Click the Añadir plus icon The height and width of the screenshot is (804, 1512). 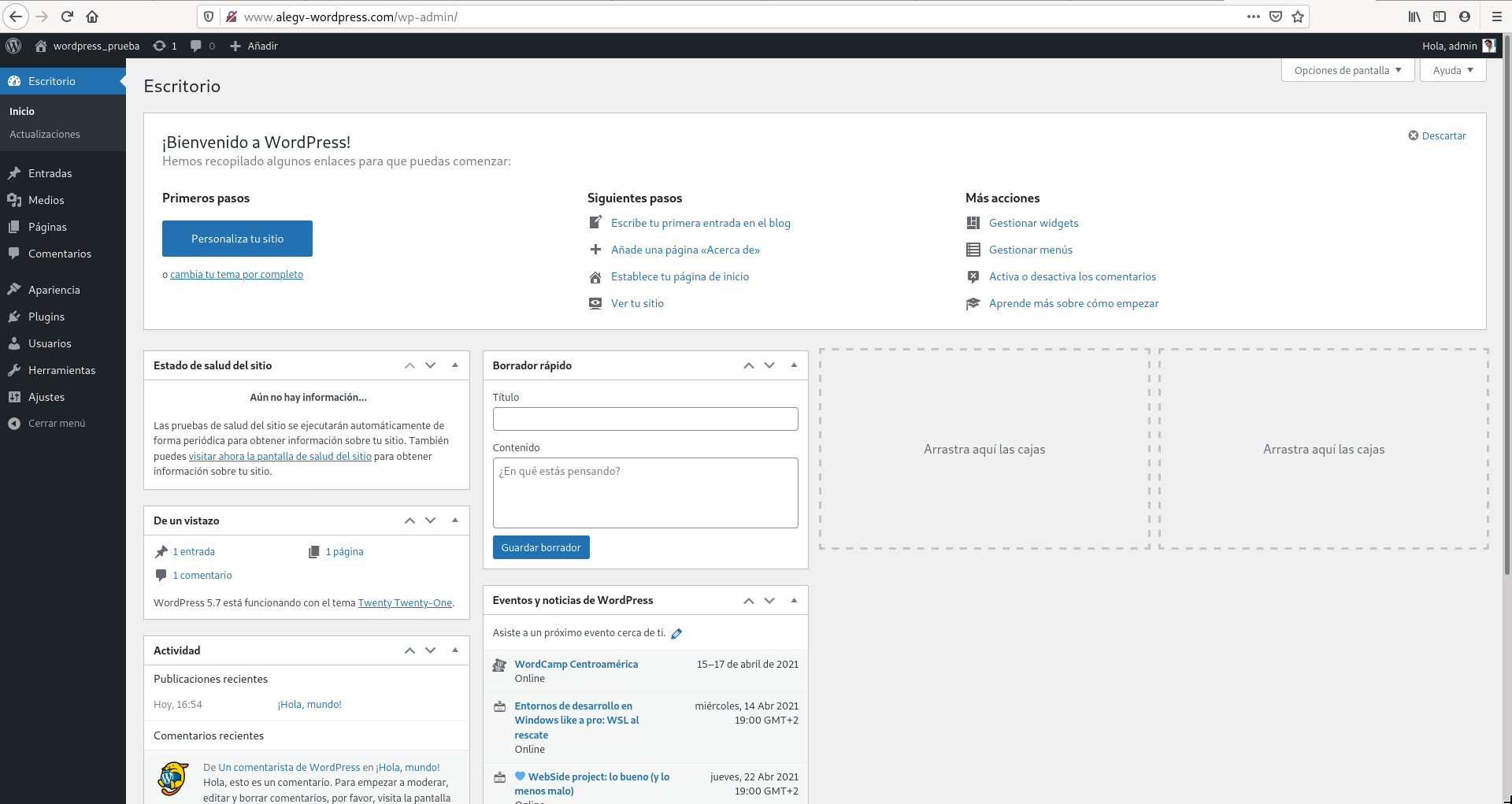pos(235,46)
